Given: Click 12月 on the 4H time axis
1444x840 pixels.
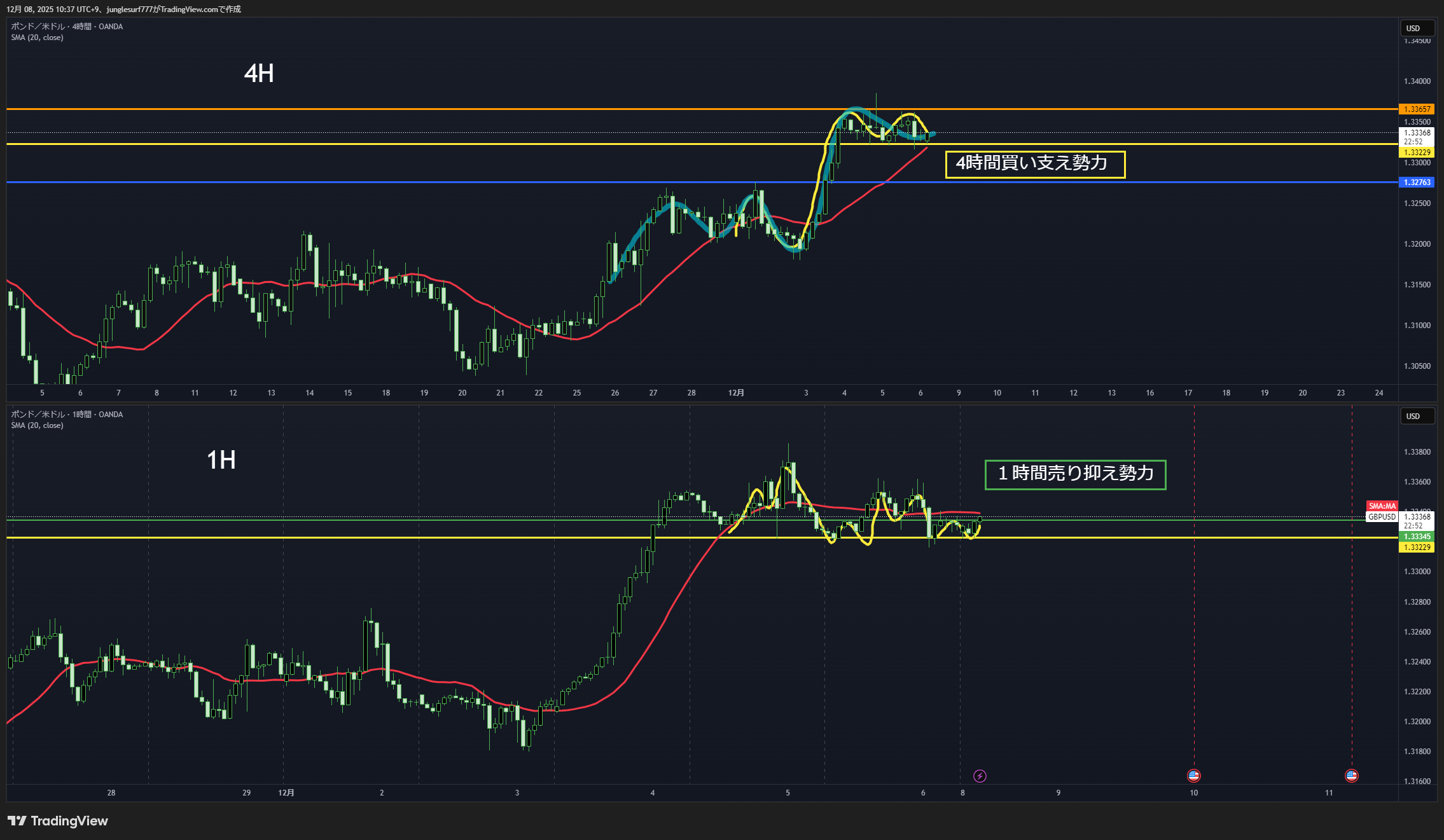Looking at the screenshot, I should tap(736, 393).
